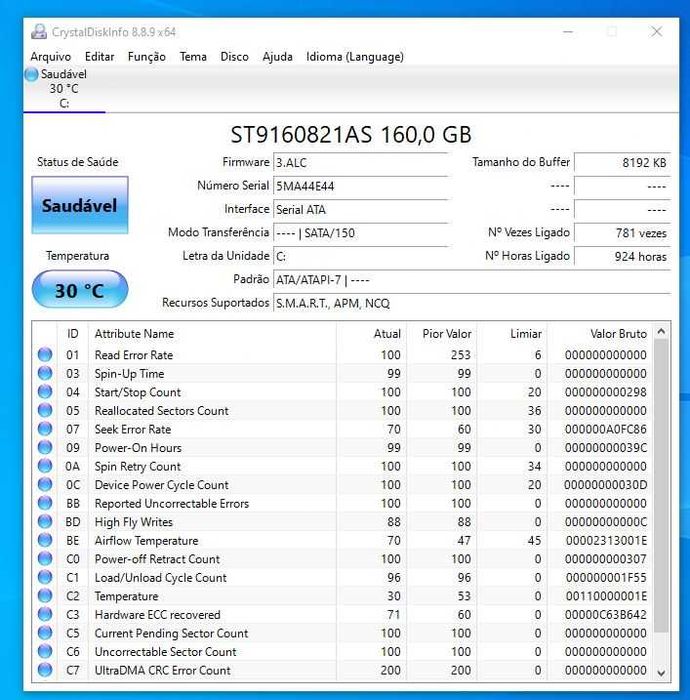Open the Ajuda menu

coord(277,57)
